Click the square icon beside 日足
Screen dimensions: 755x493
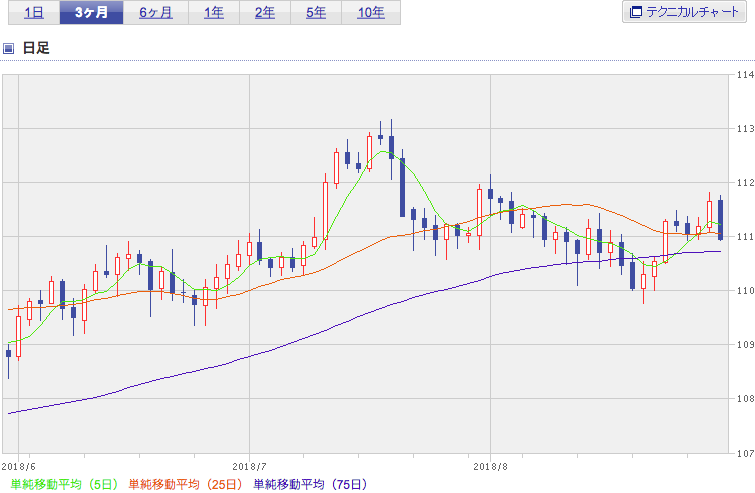click(x=8, y=48)
